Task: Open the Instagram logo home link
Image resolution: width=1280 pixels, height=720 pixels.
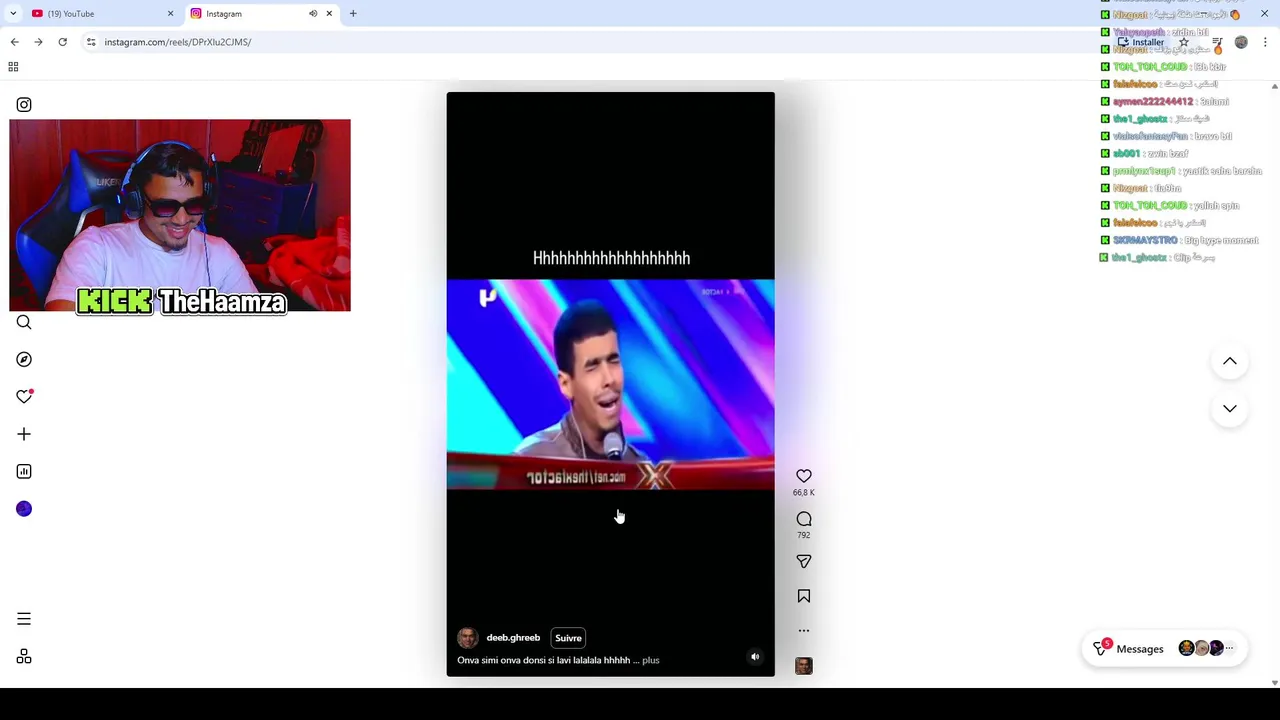Action: click(24, 105)
